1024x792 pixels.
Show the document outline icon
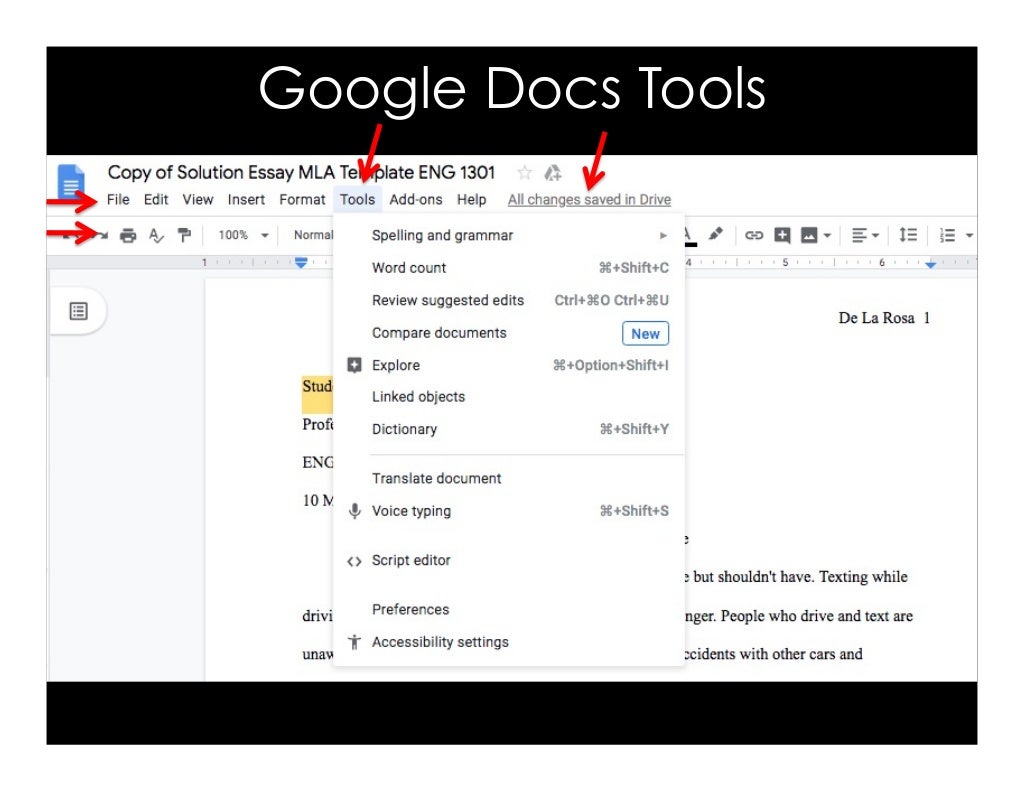pos(78,311)
